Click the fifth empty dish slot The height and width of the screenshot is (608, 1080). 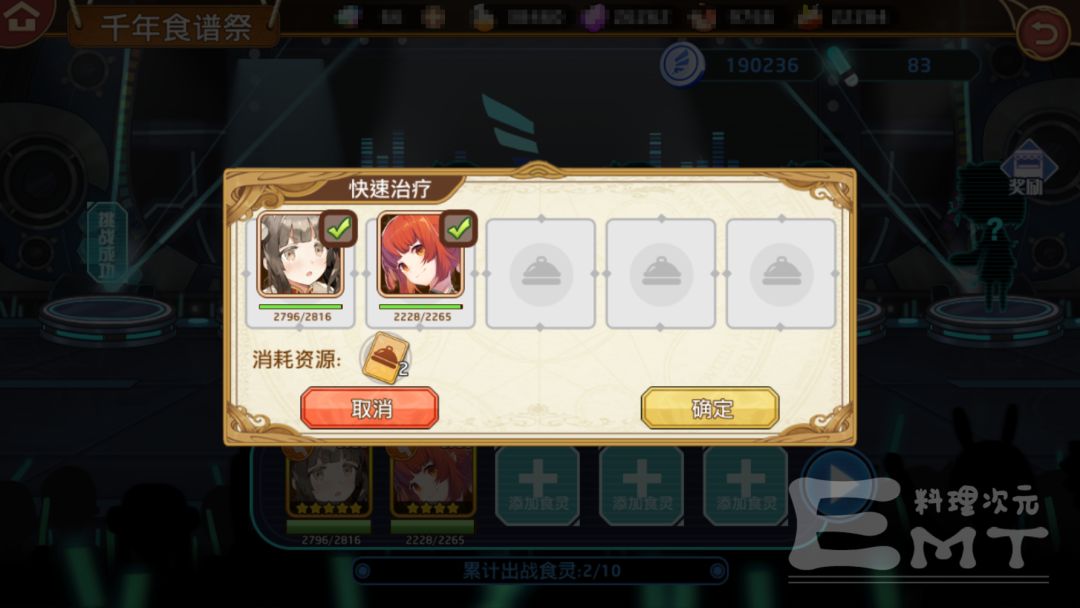[781, 273]
